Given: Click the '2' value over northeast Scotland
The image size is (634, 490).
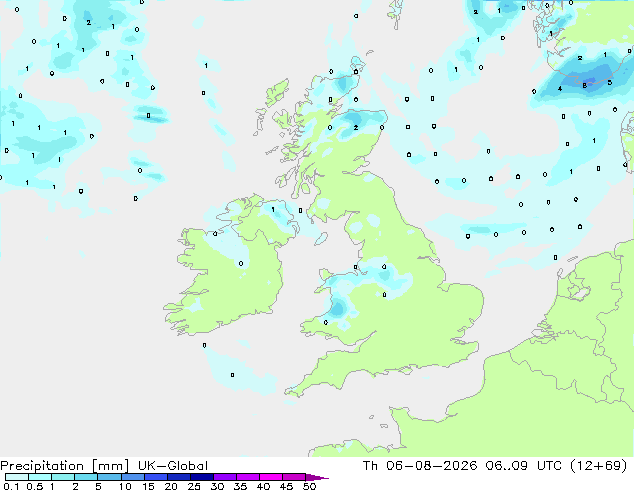Looking at the screenshot, I should (356, 127).
